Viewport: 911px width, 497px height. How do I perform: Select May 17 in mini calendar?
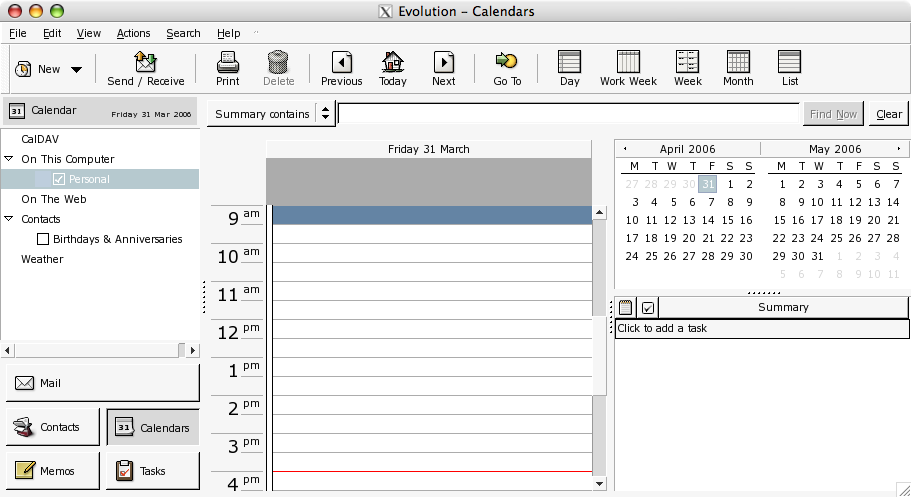point(817,220)
